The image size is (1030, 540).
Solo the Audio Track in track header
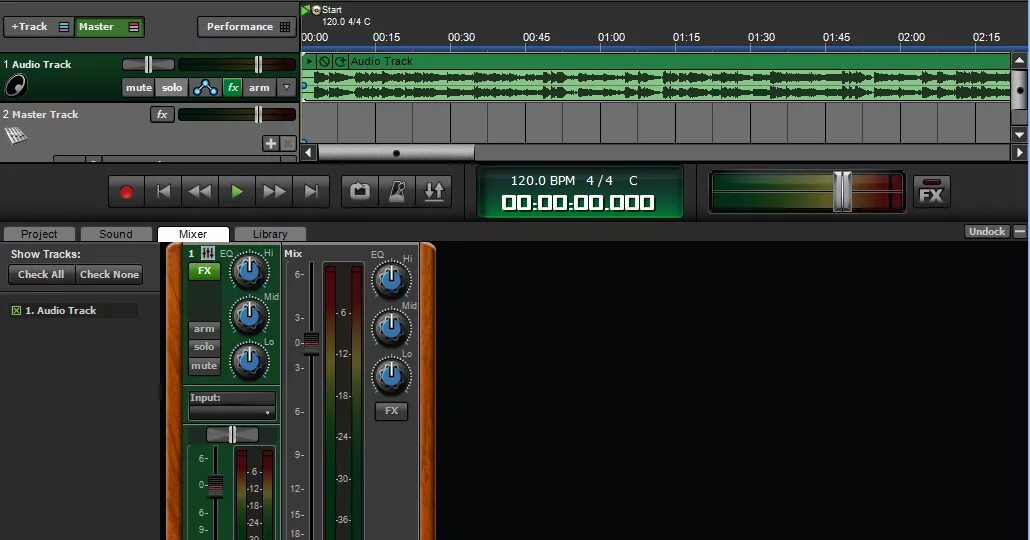point(172,87)
